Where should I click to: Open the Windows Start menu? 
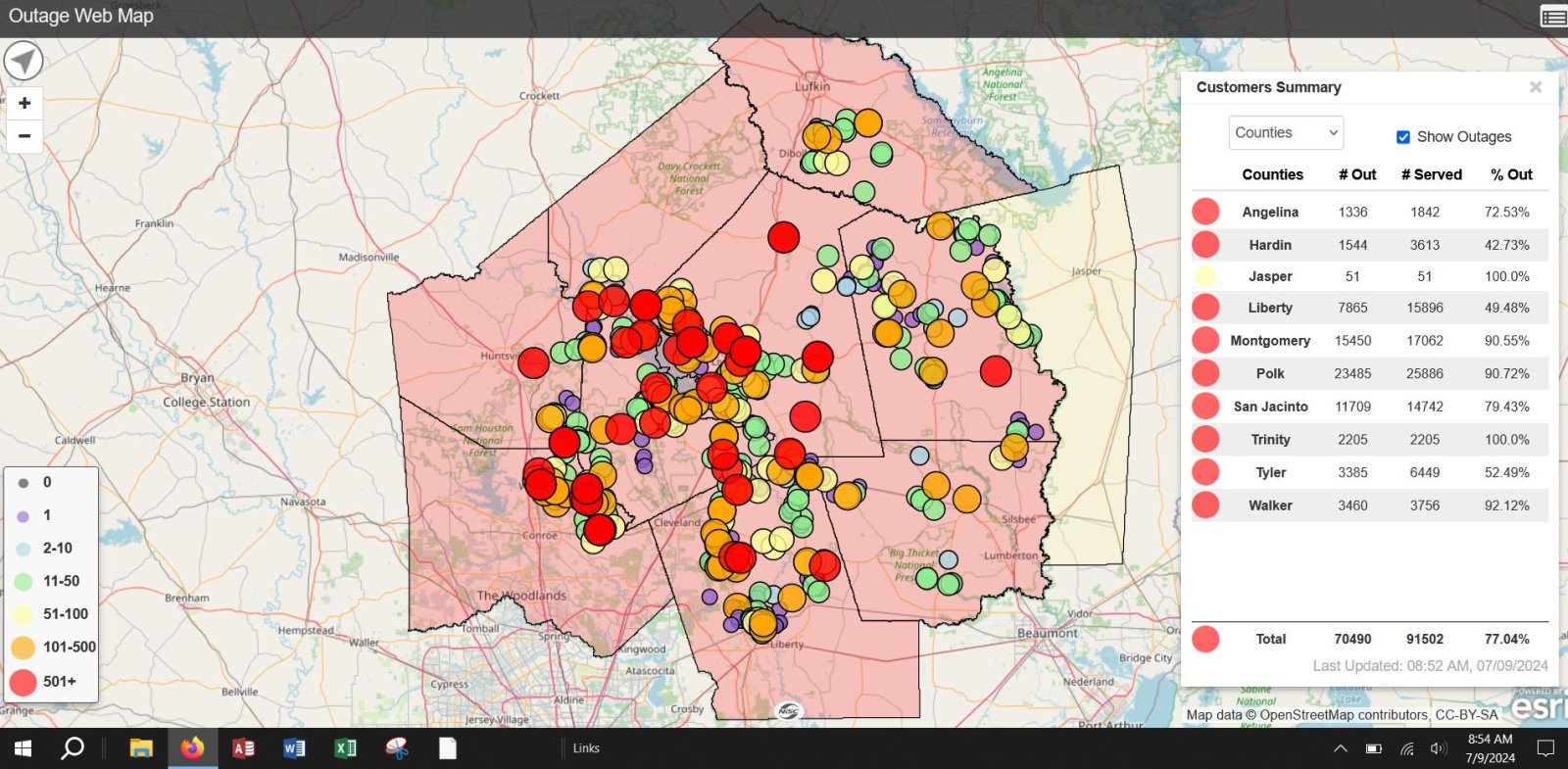coord(23,748)
